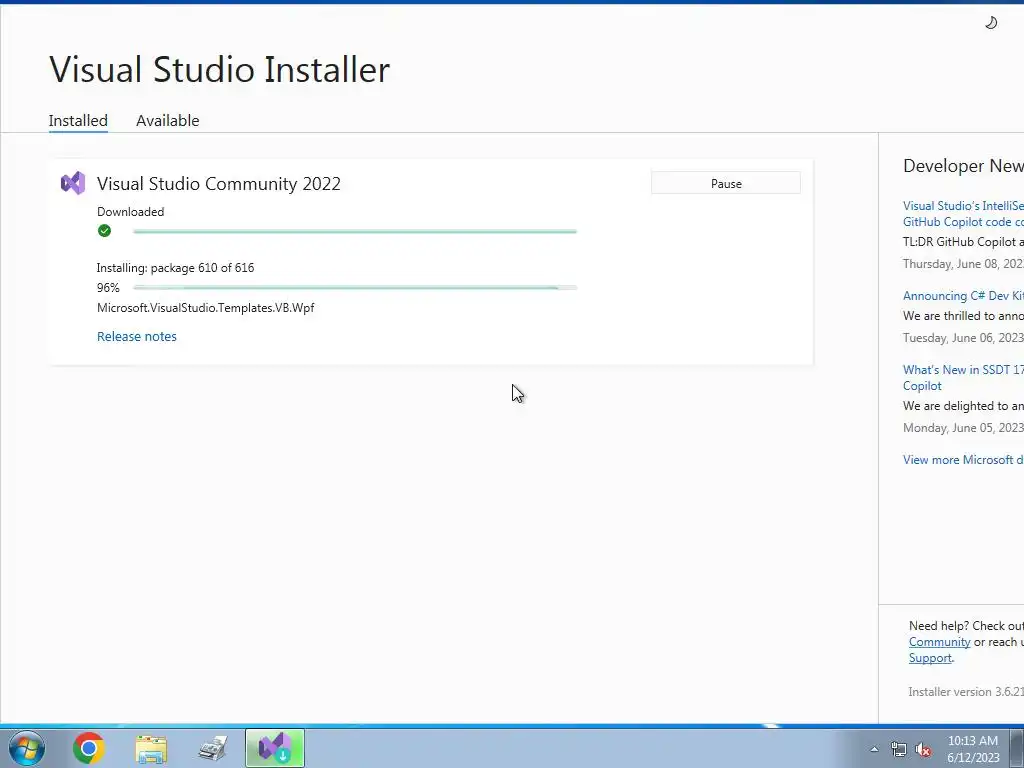This screenshot has height=768, width=1024.
Task: Open the Announcing C# Dev Kit article
Action: pyautogui.click(x=963, y=296)
